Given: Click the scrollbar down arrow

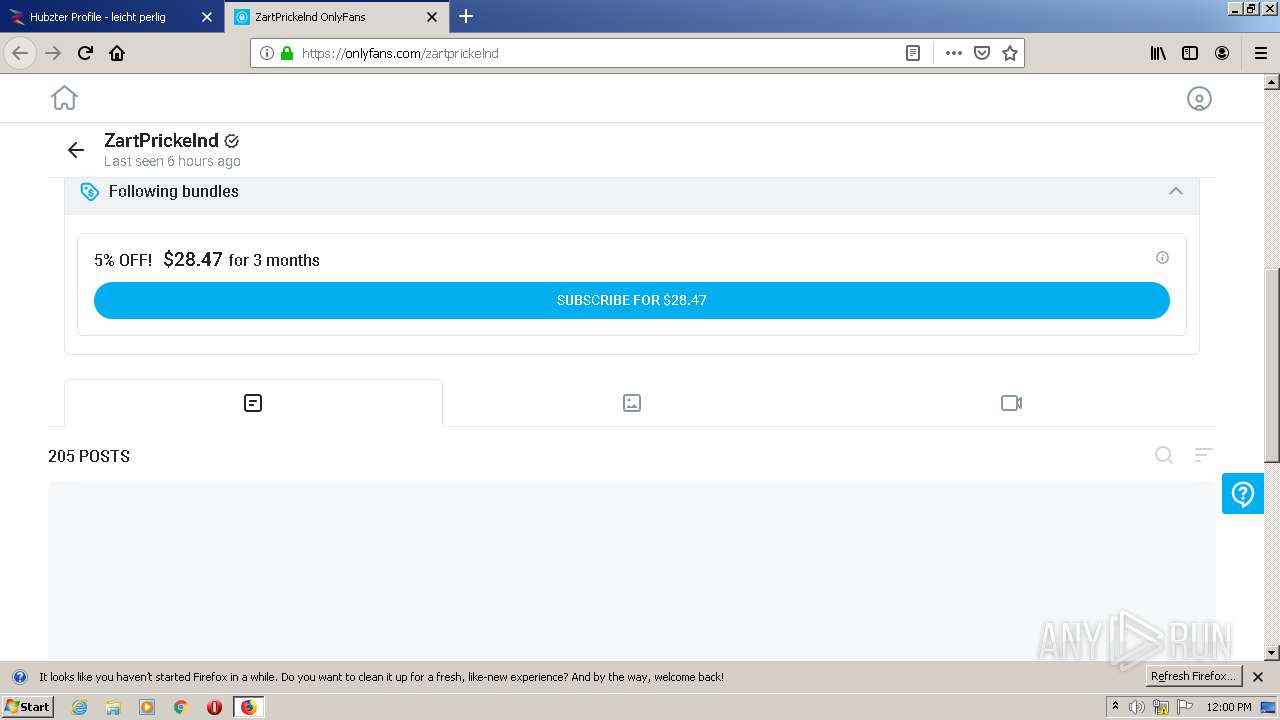Looking at the screenshot, I should point(1272,653).
